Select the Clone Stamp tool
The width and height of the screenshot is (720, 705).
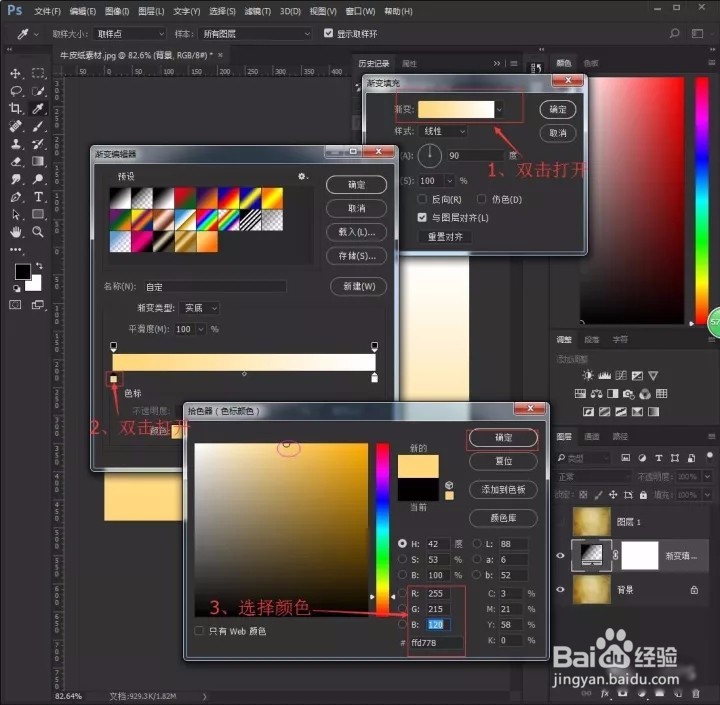[16, 144]
